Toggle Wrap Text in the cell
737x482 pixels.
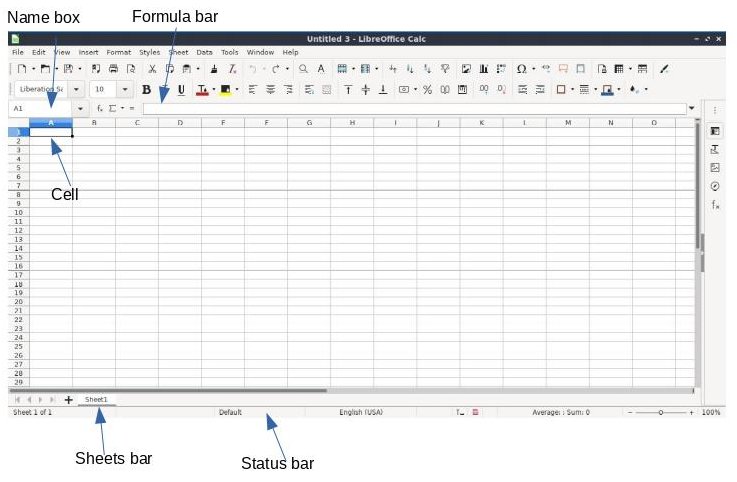point(309,89)
